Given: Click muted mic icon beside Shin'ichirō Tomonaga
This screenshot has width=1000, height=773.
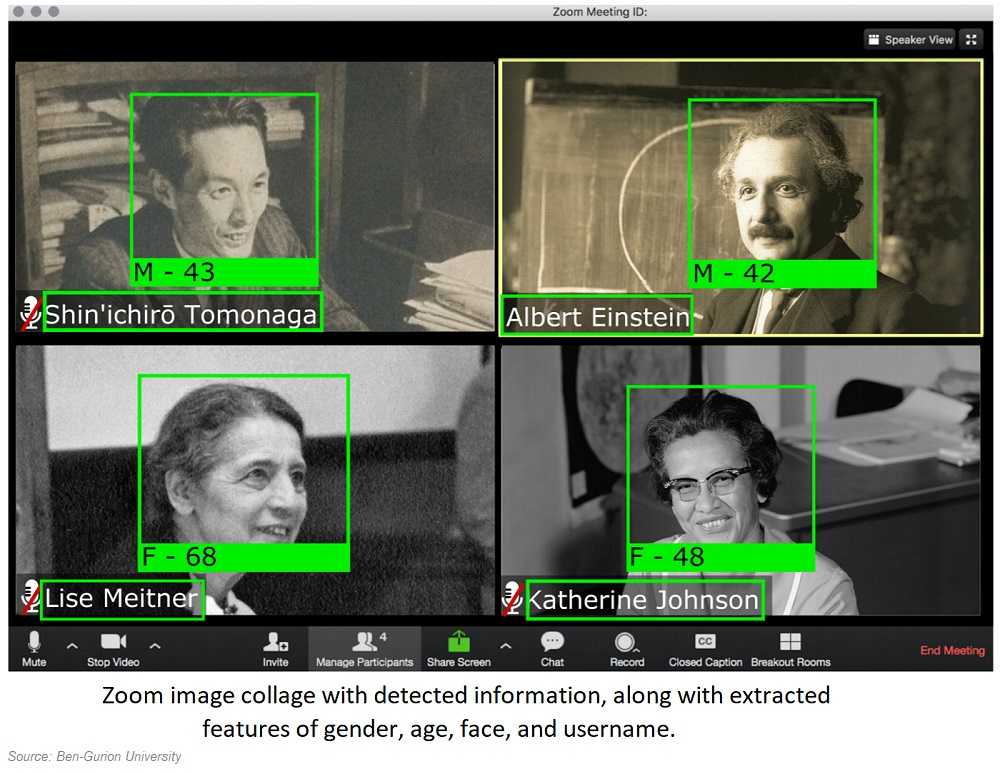Looking at the screenshot, I should (30, 313).
